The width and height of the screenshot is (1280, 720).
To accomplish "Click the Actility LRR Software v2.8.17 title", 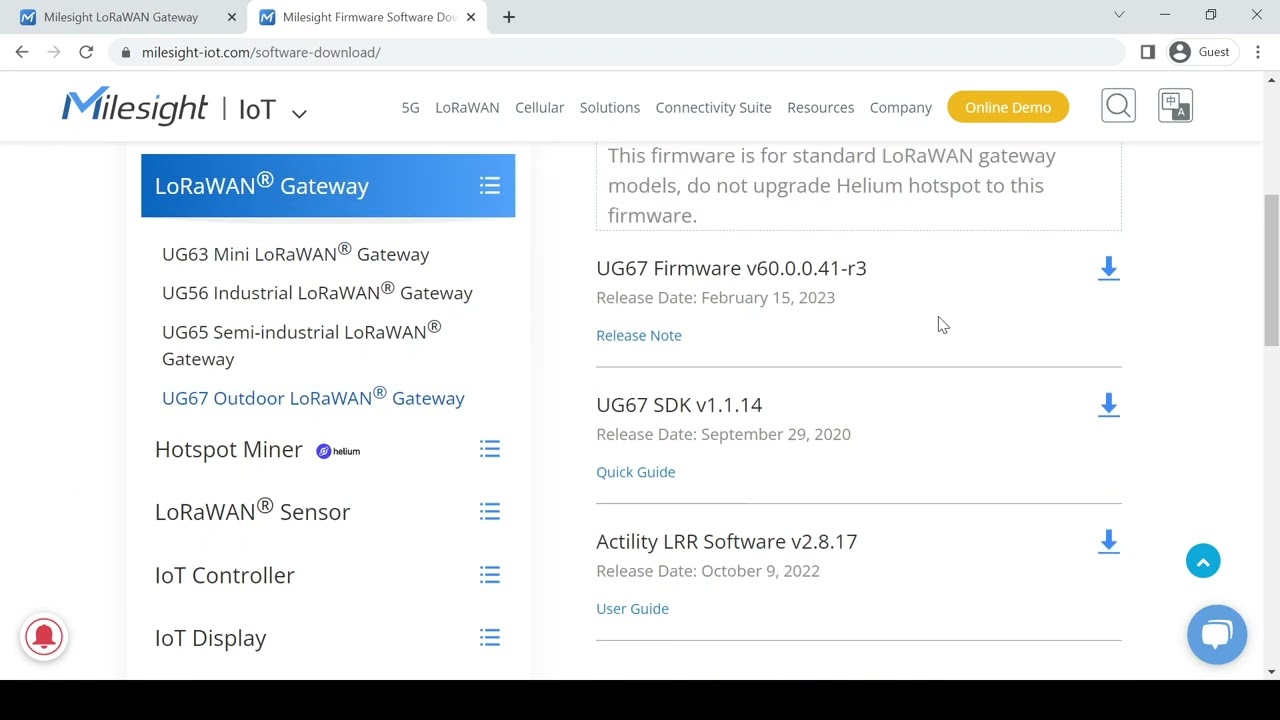I will pos(726,541).
